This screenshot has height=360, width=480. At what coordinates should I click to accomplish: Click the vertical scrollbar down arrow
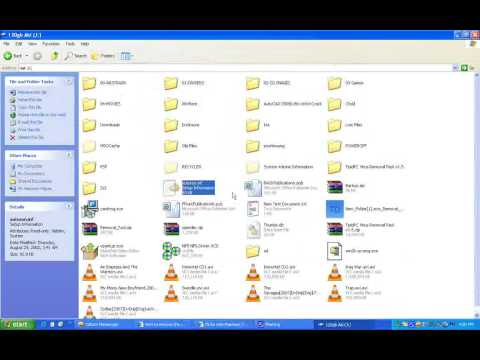[x=477, y=315]
